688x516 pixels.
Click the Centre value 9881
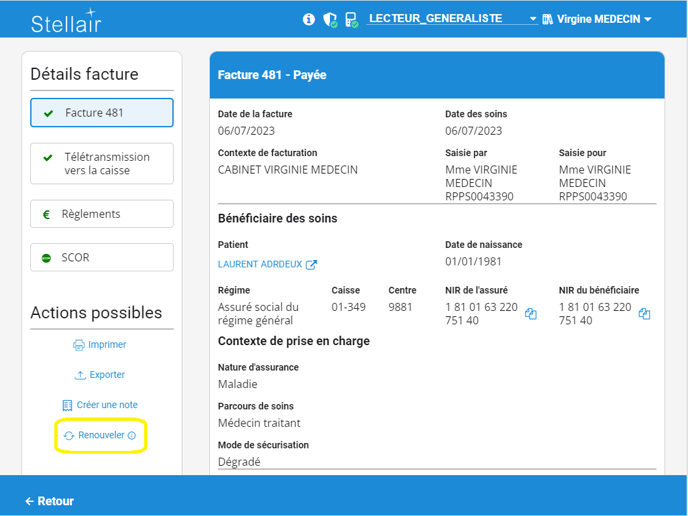[400, 307]
